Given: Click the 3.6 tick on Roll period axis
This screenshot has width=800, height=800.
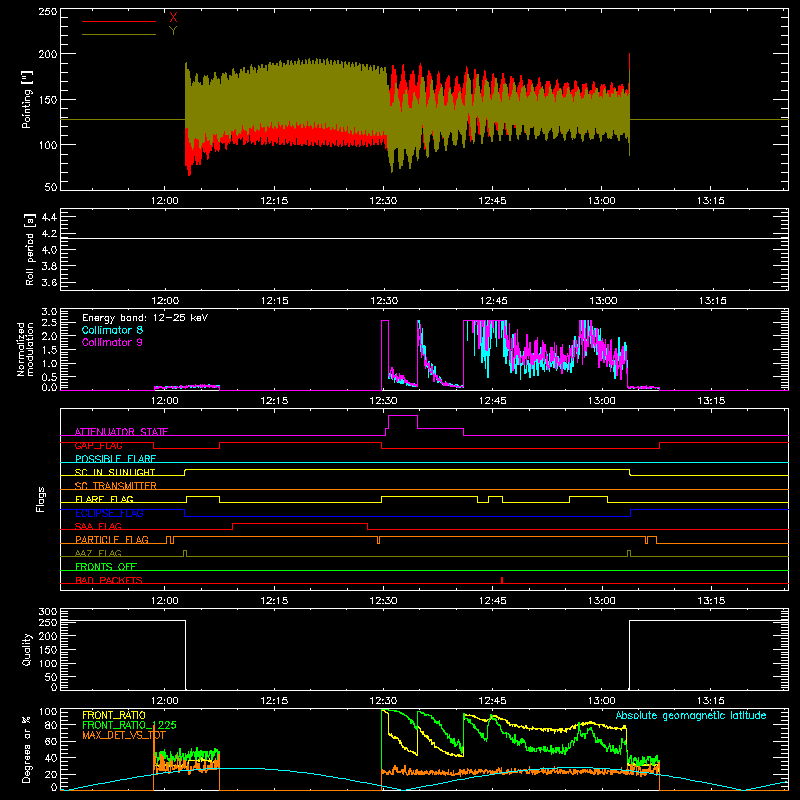Looking at the screenshot, I should click(49, 282).
